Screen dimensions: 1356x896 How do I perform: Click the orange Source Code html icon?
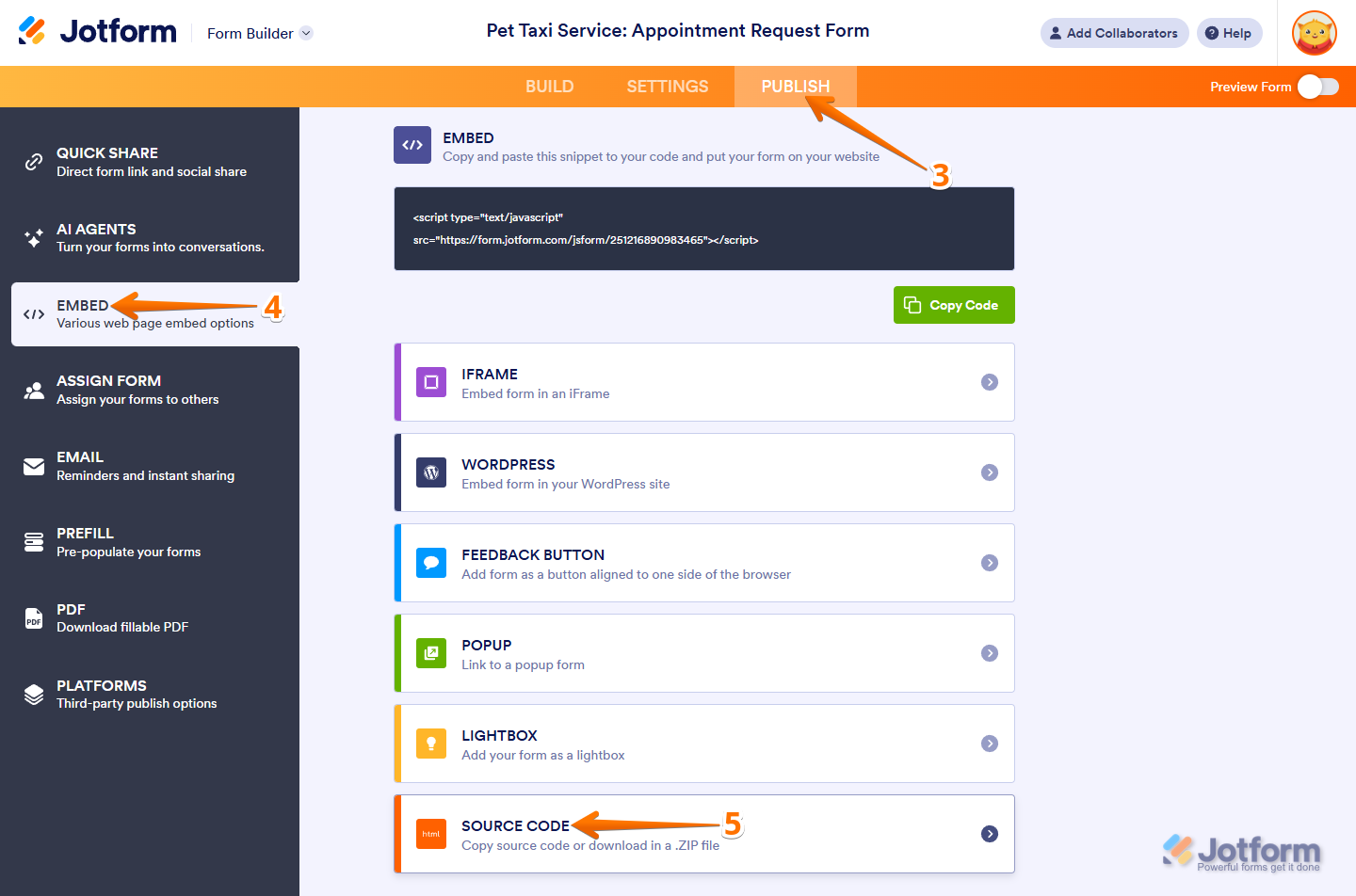pos(431,834)
